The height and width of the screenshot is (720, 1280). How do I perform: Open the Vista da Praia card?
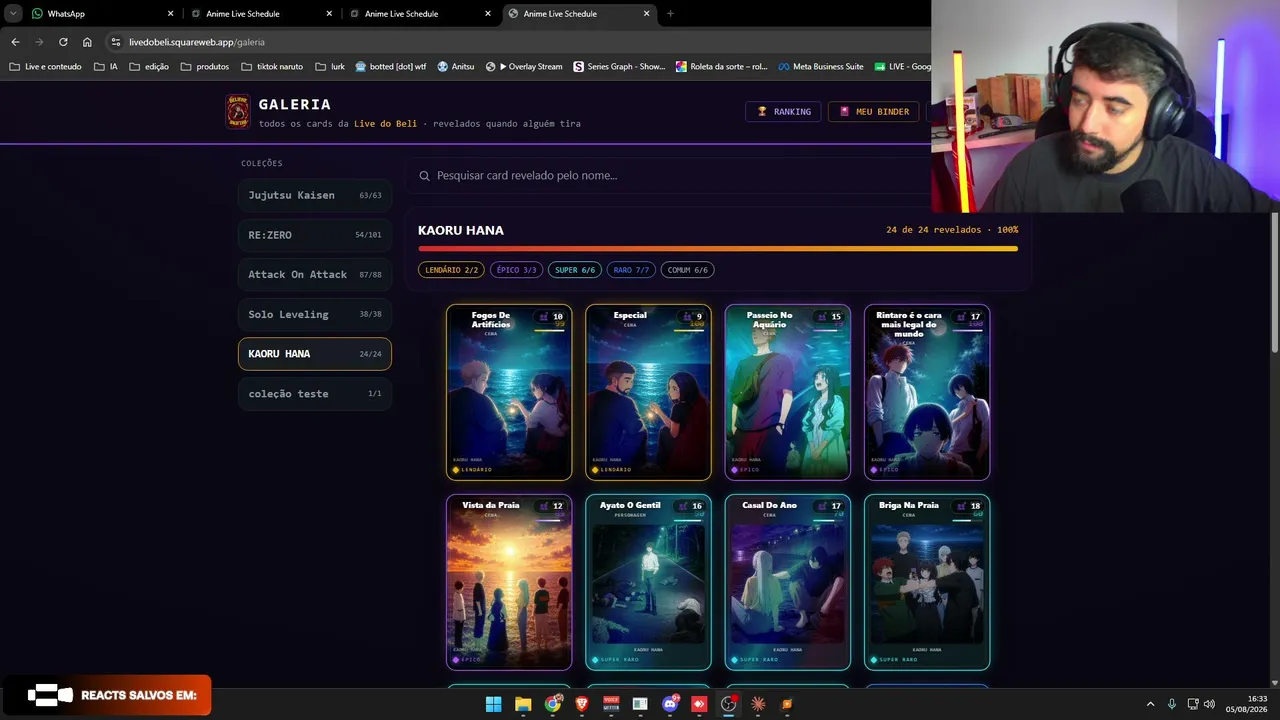[x=509, y=582]
